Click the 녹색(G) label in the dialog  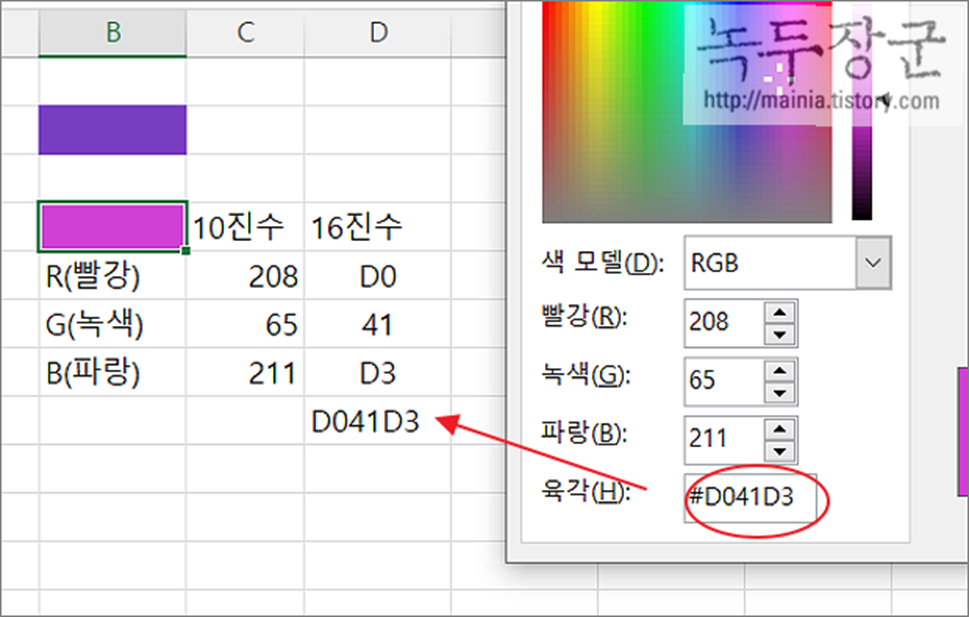[586, 375]
